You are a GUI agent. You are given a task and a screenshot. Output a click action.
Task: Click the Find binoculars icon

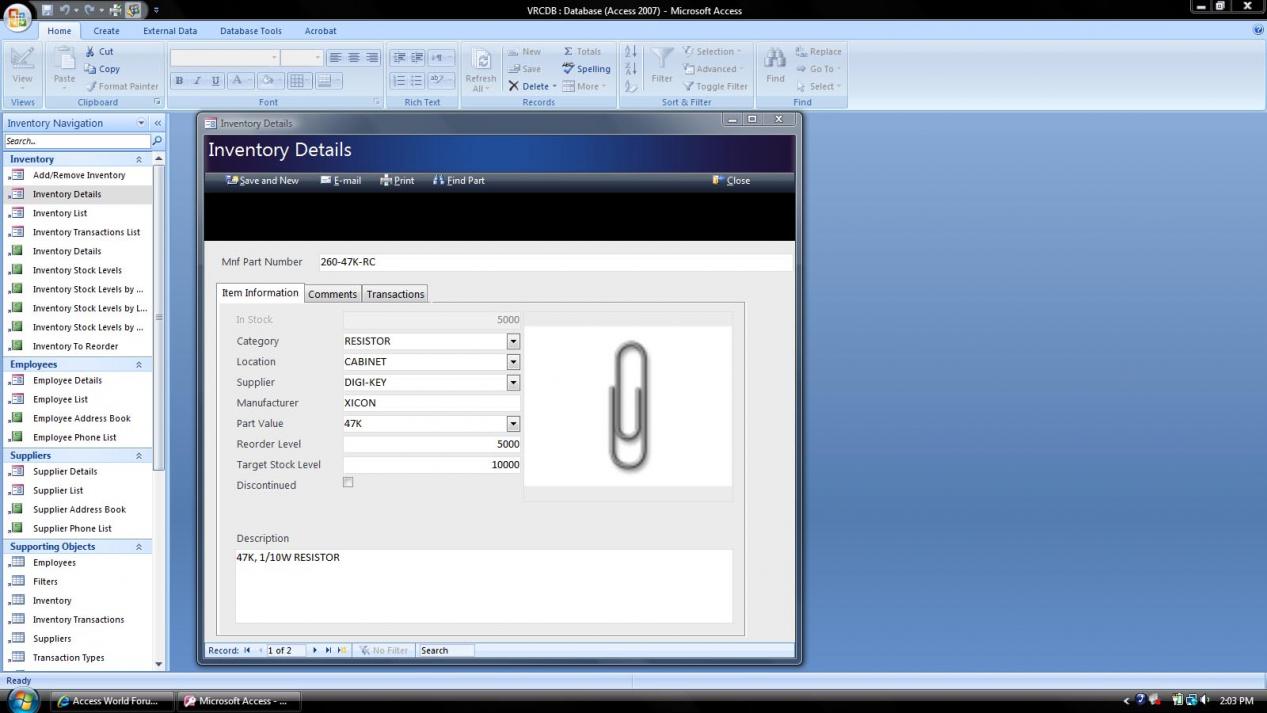pos(775,58)
